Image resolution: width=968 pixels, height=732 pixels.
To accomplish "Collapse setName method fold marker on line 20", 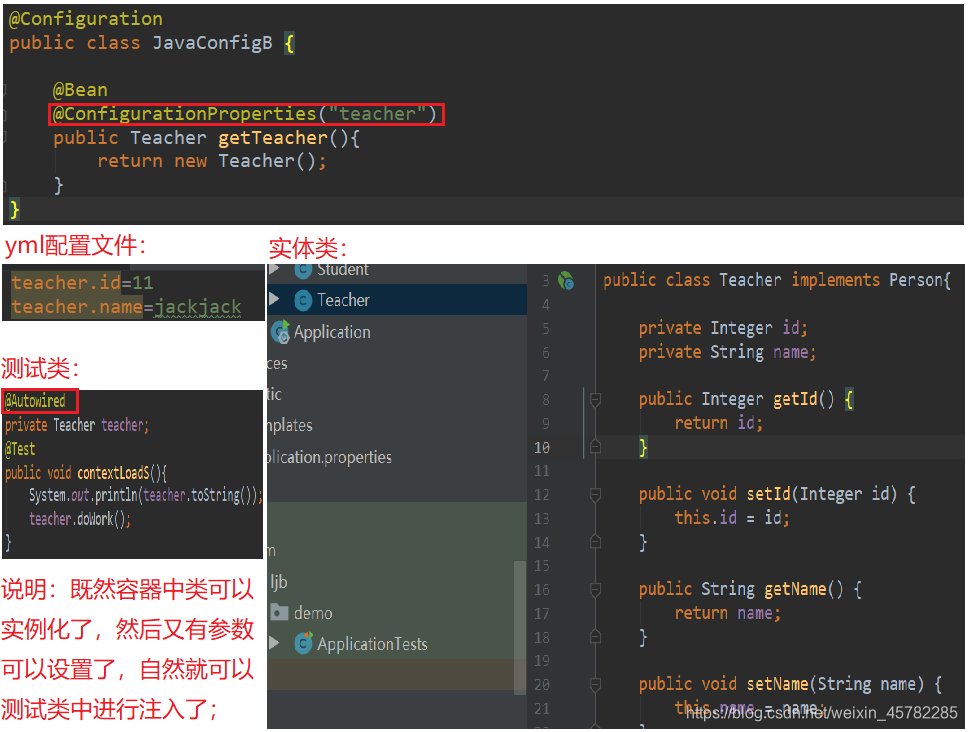I will click(595, 684).
